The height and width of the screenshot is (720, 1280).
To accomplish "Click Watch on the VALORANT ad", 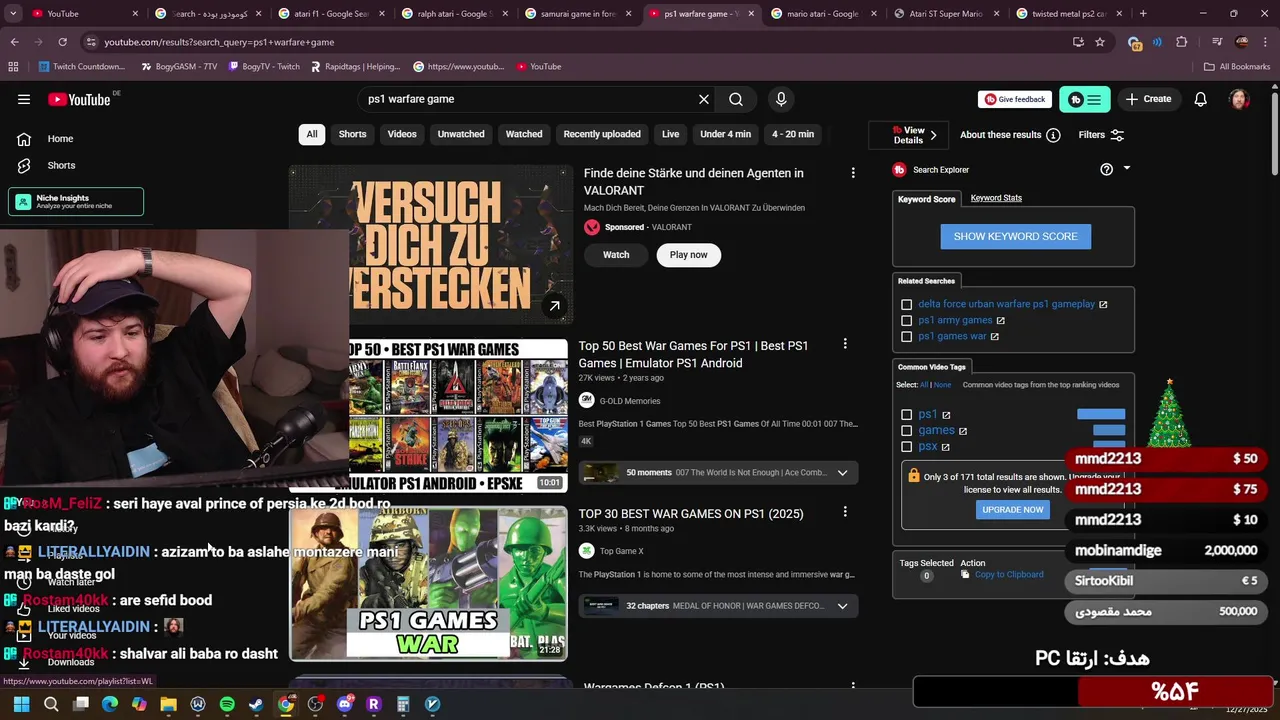I will (x=616, y=254).
